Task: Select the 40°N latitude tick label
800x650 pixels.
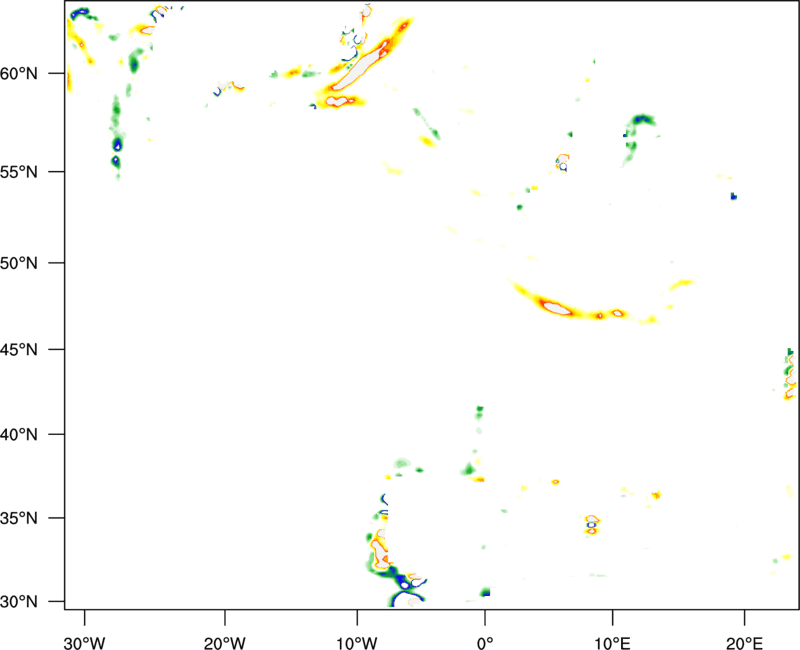Action: click(x=36, y=435)
